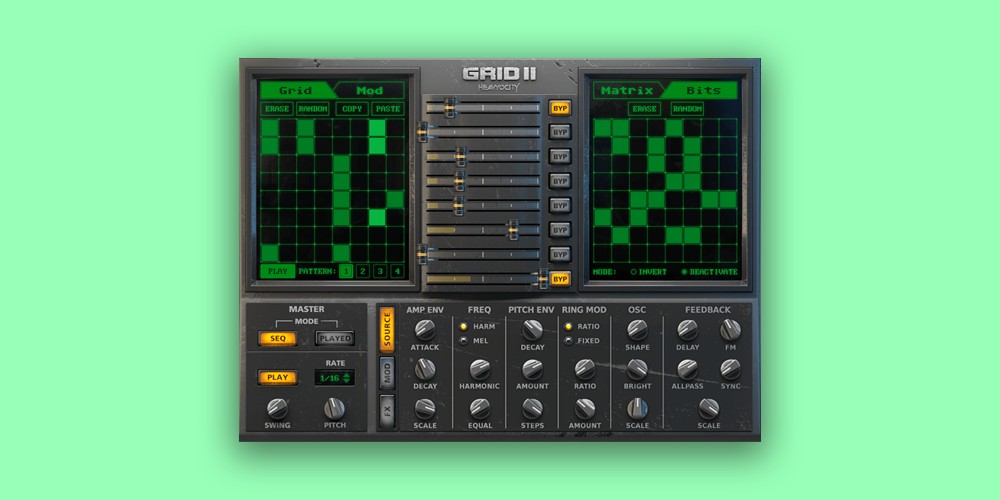Click the PITCH knob

(334, 408)
